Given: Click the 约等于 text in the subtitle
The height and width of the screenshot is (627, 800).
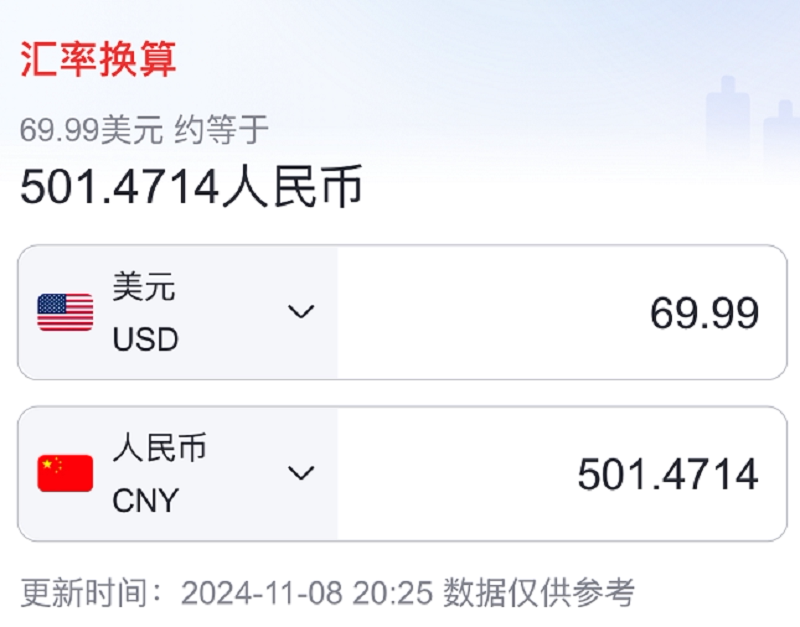Looking at the screenshot, I should (222, 130).
